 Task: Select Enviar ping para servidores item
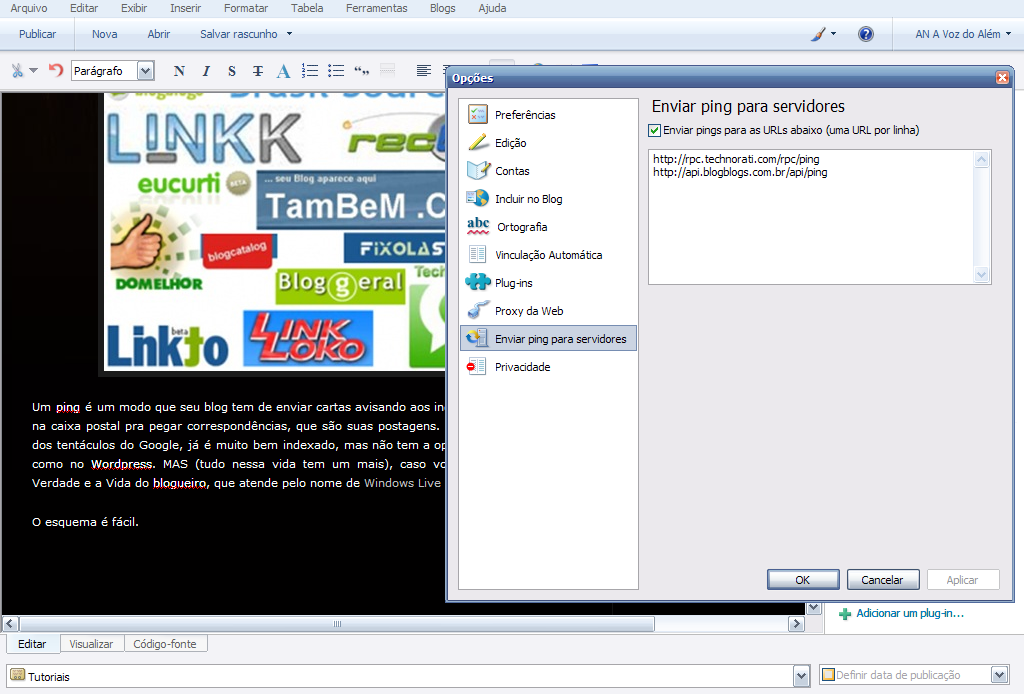[548, 338]
